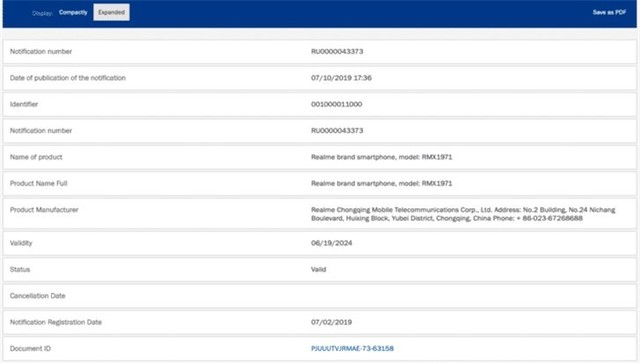This screenshot has height=363, width=640.
Task: Click the Date of publication label
Action: pos(68,78)
